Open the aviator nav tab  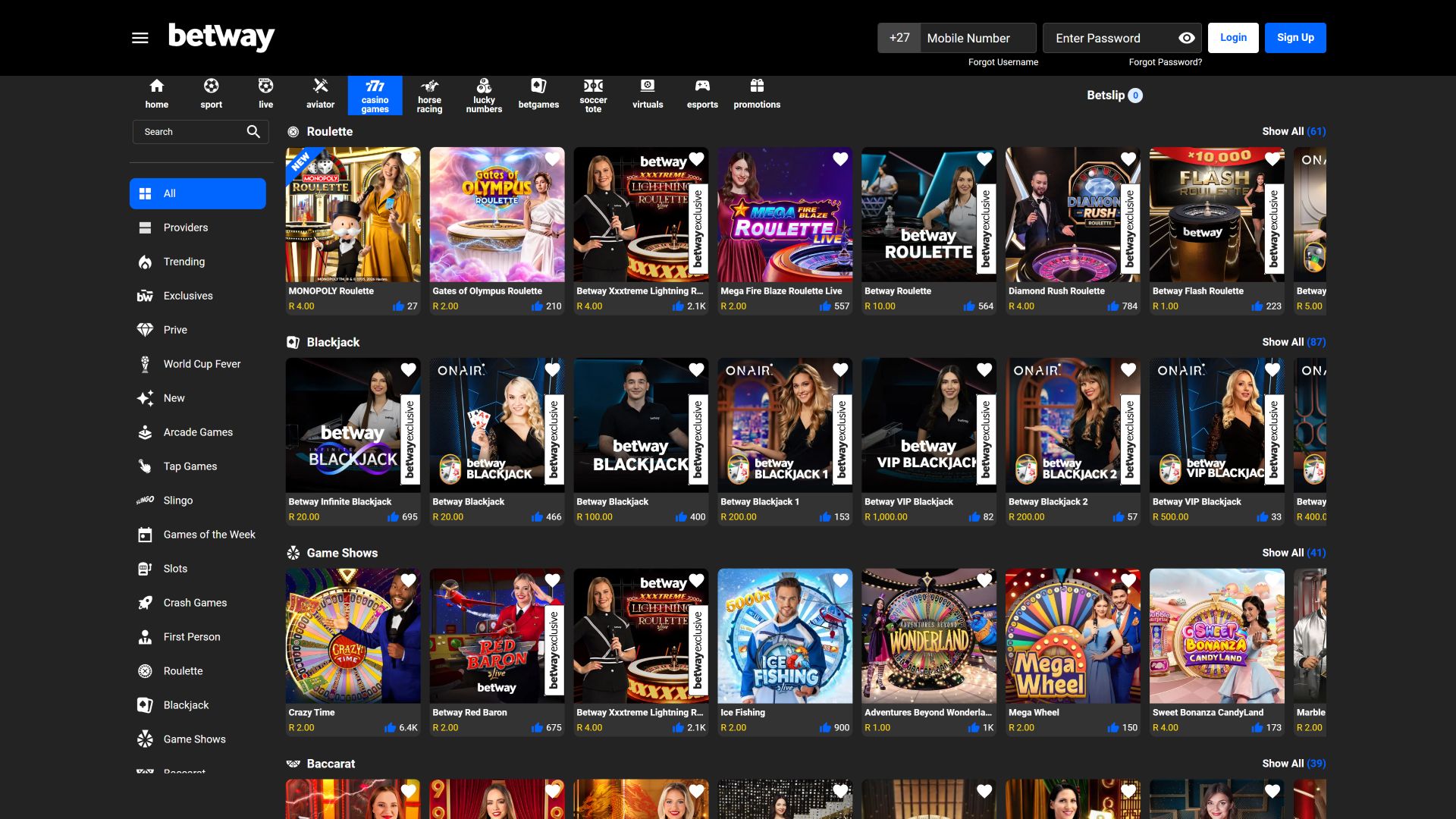tap(321, 96)
